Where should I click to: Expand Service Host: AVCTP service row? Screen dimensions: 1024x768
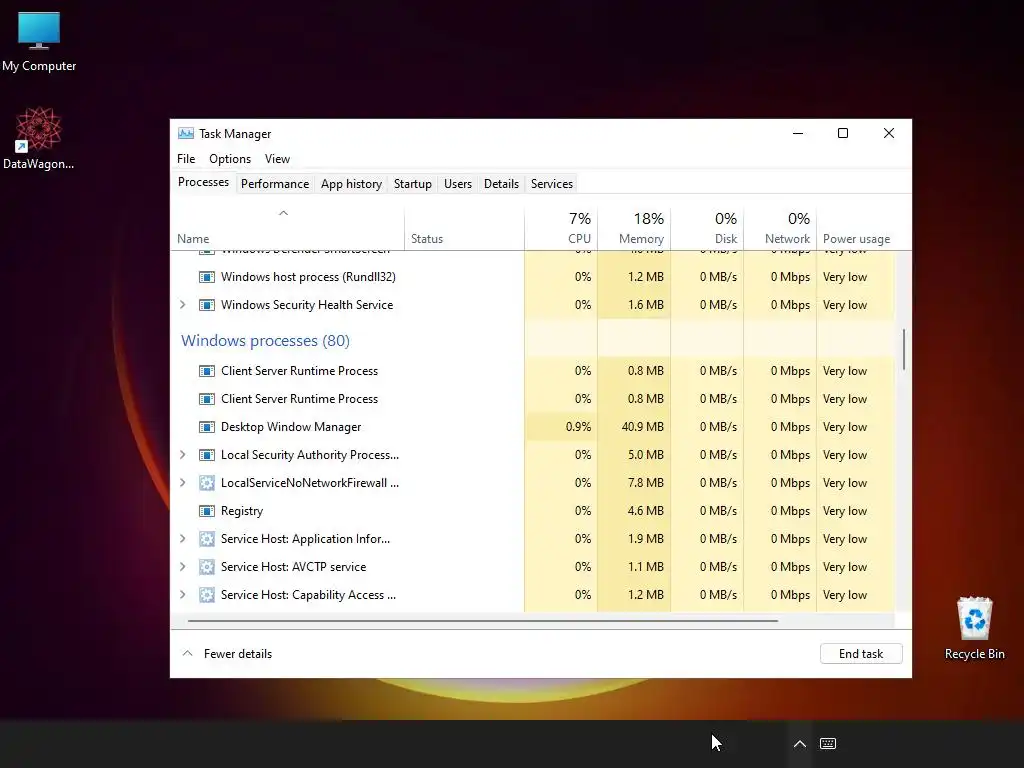(x=183, y=568)
